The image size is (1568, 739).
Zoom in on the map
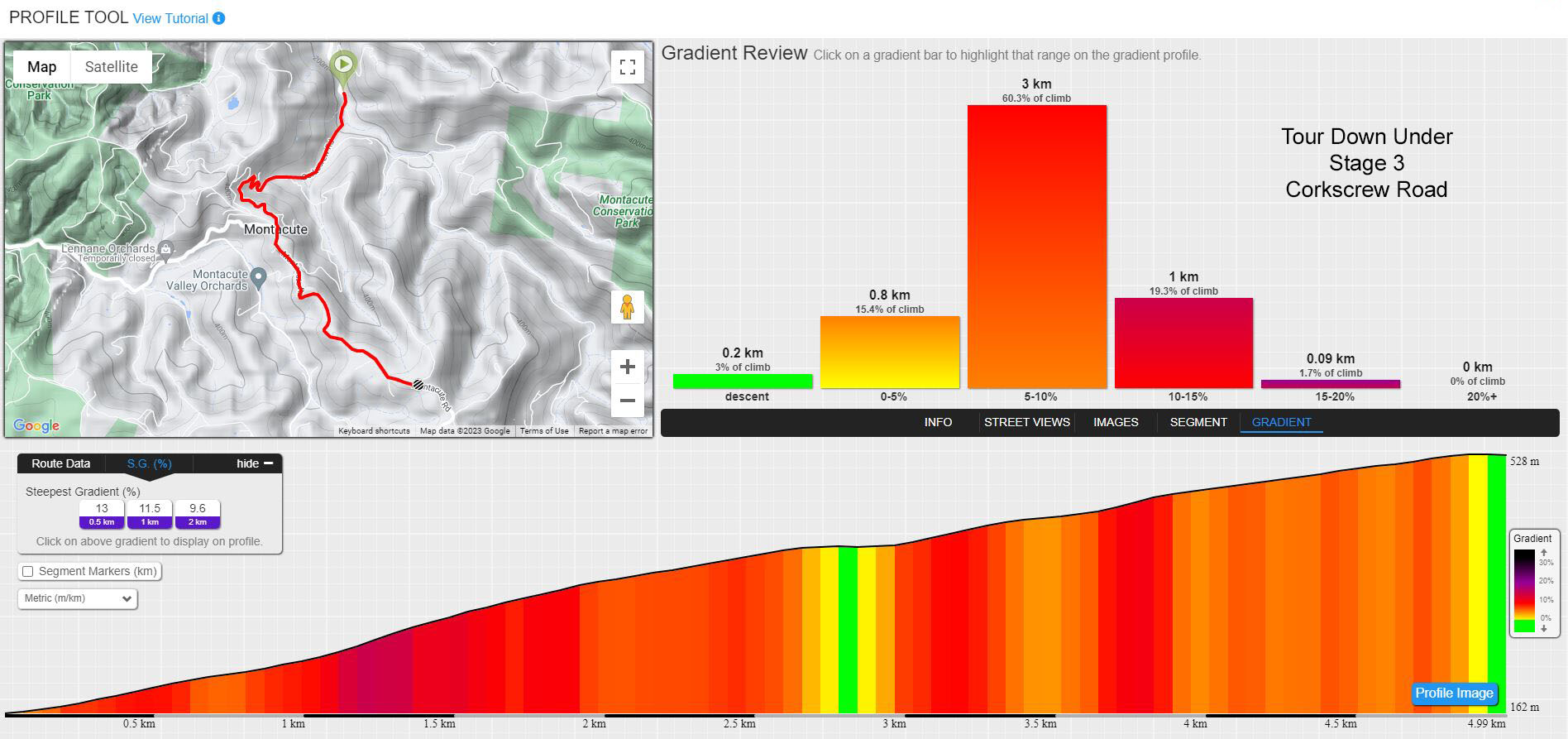click(628, 367)
